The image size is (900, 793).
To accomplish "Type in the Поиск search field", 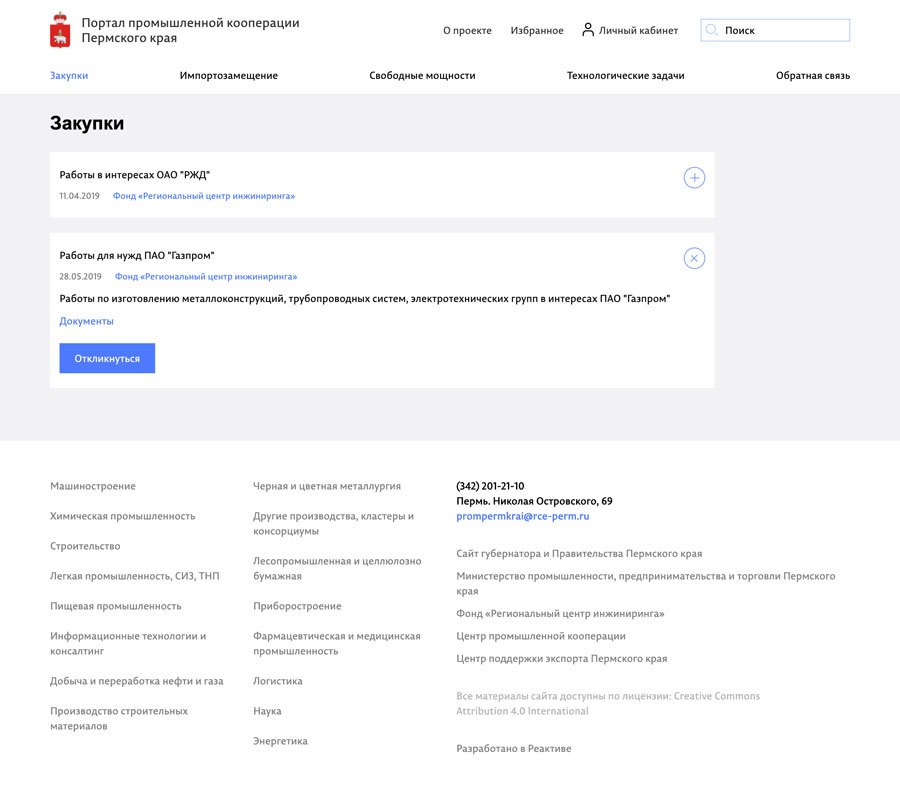I will point(785,30).
